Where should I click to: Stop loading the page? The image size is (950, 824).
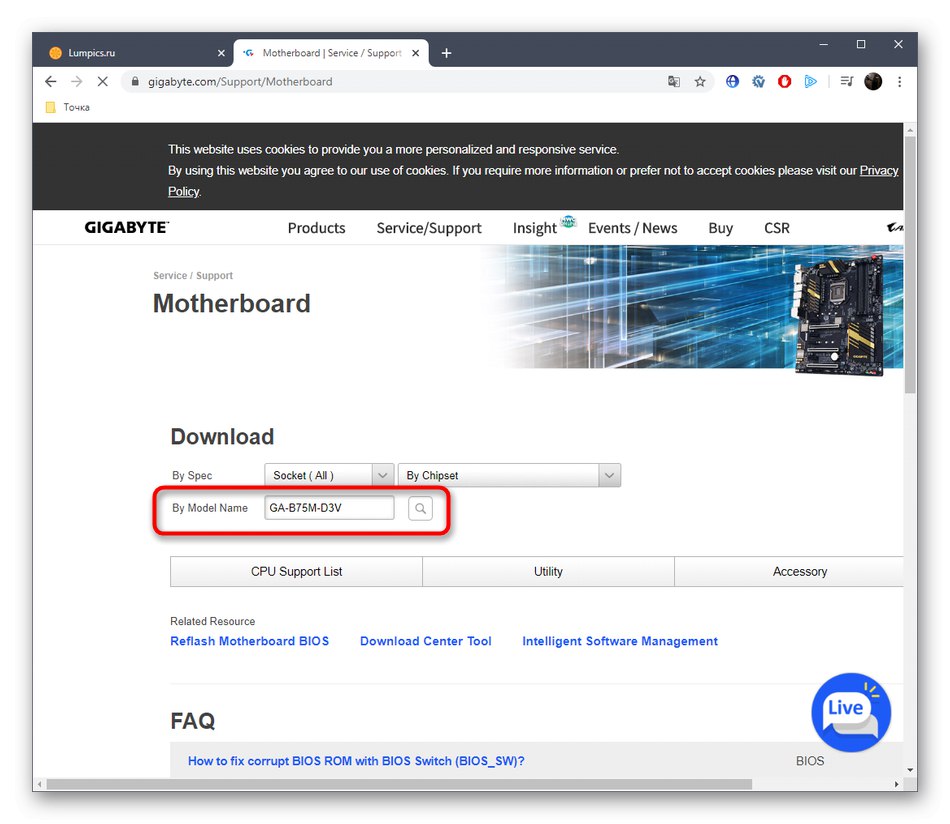[102, 81]
